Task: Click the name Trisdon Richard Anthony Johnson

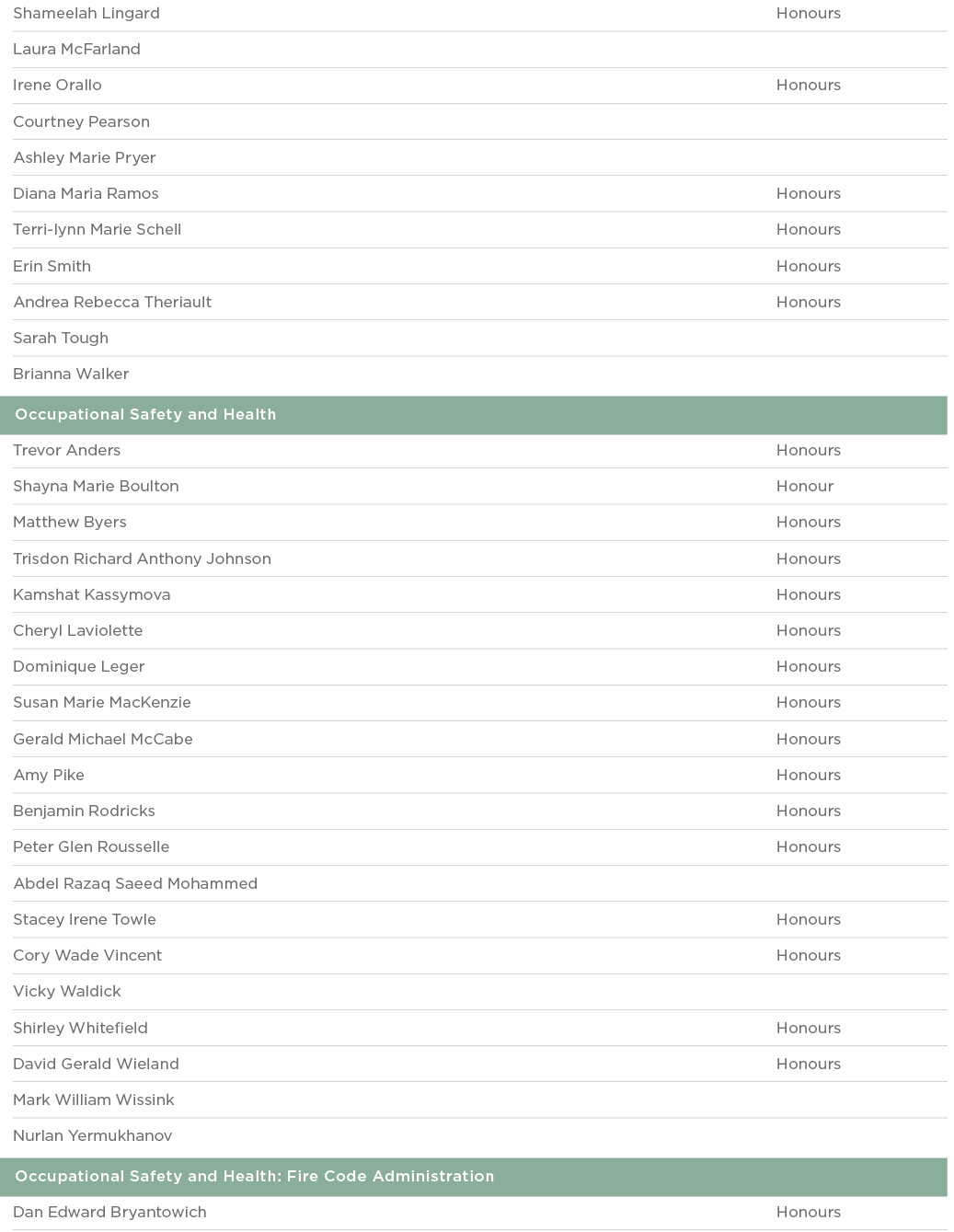Action: tap(142, 559)
